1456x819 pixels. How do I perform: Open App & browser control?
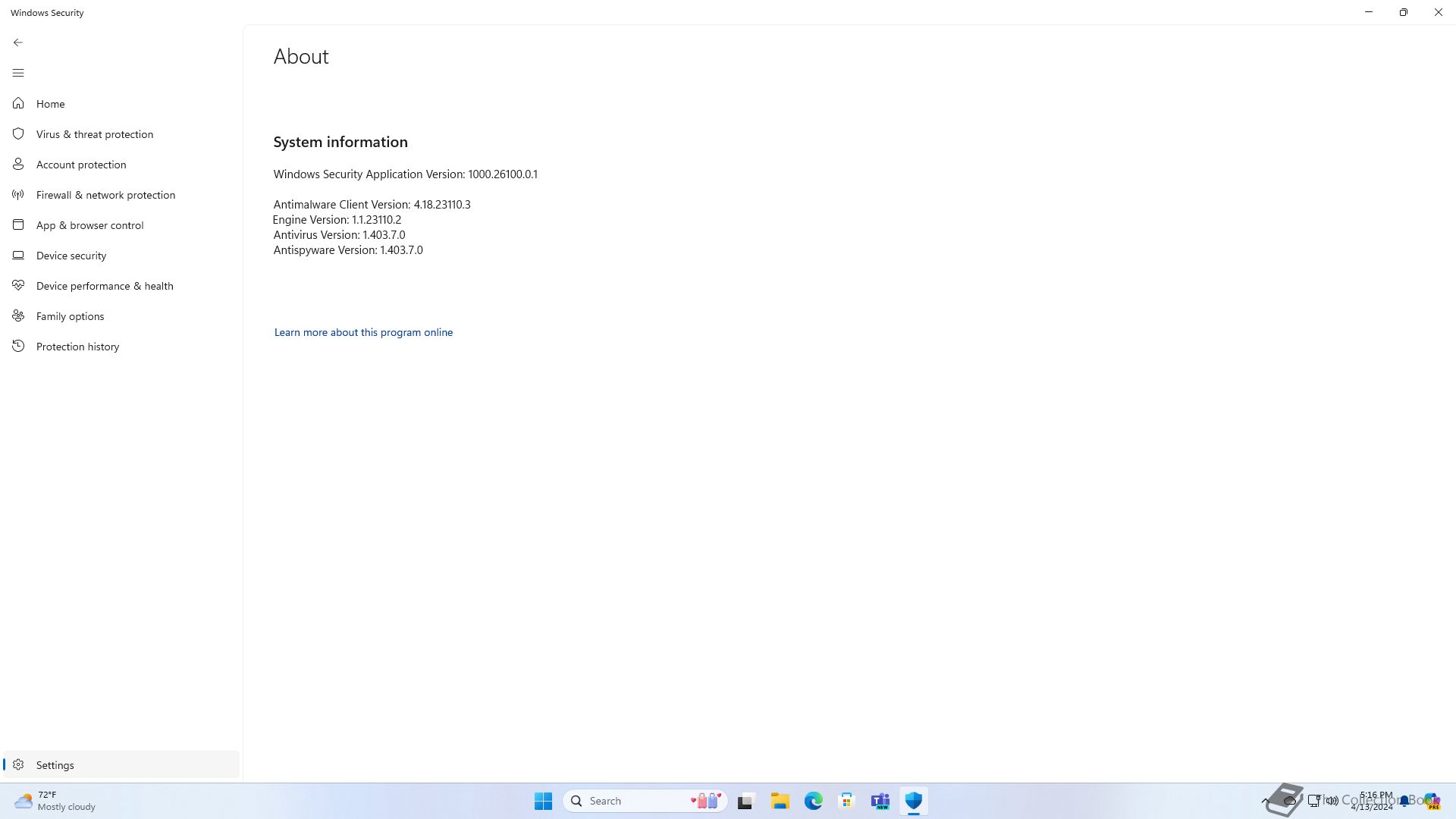pos(121,225)
